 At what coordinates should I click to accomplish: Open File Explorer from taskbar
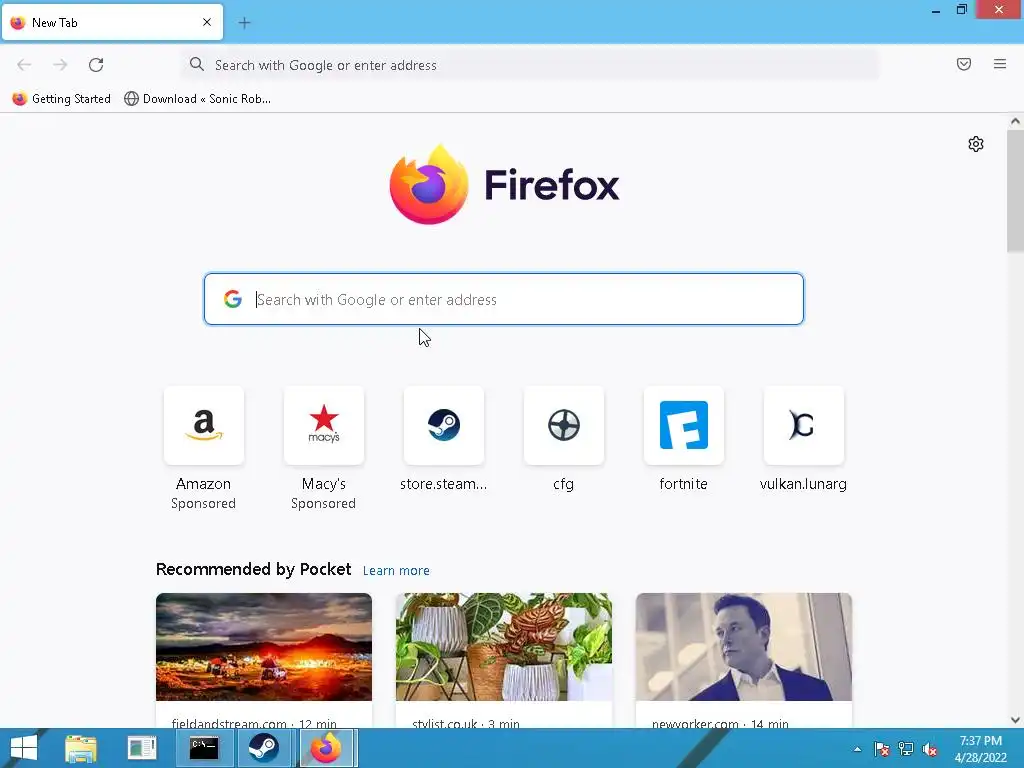[81, 748]
